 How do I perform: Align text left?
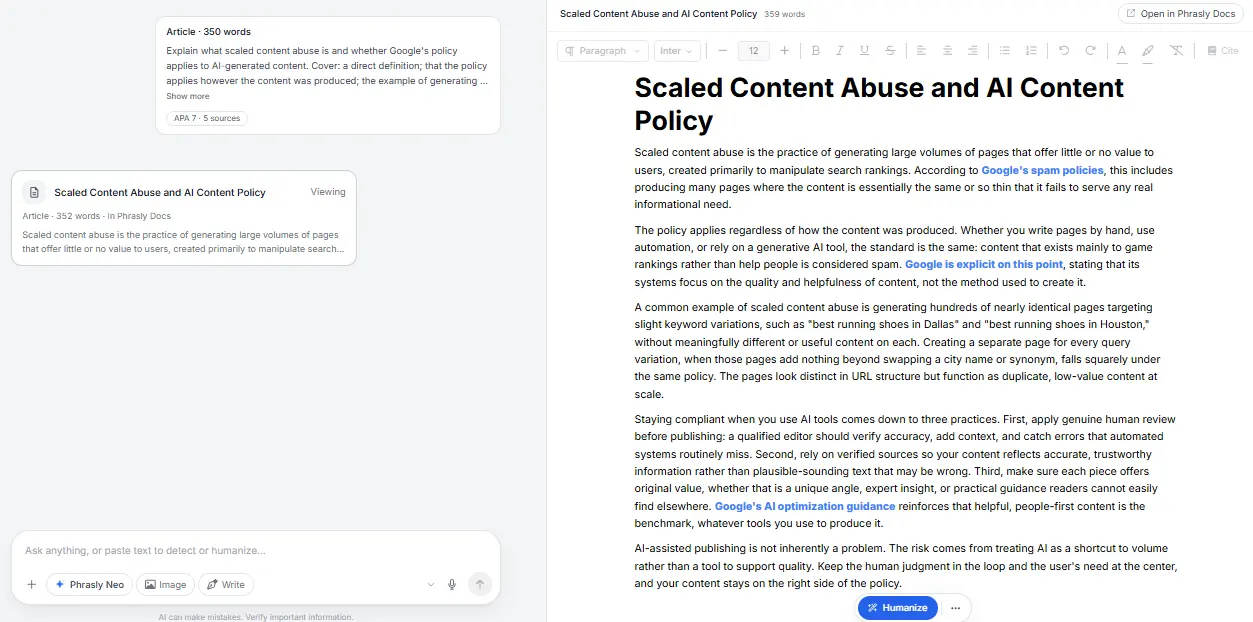point(921,51)
